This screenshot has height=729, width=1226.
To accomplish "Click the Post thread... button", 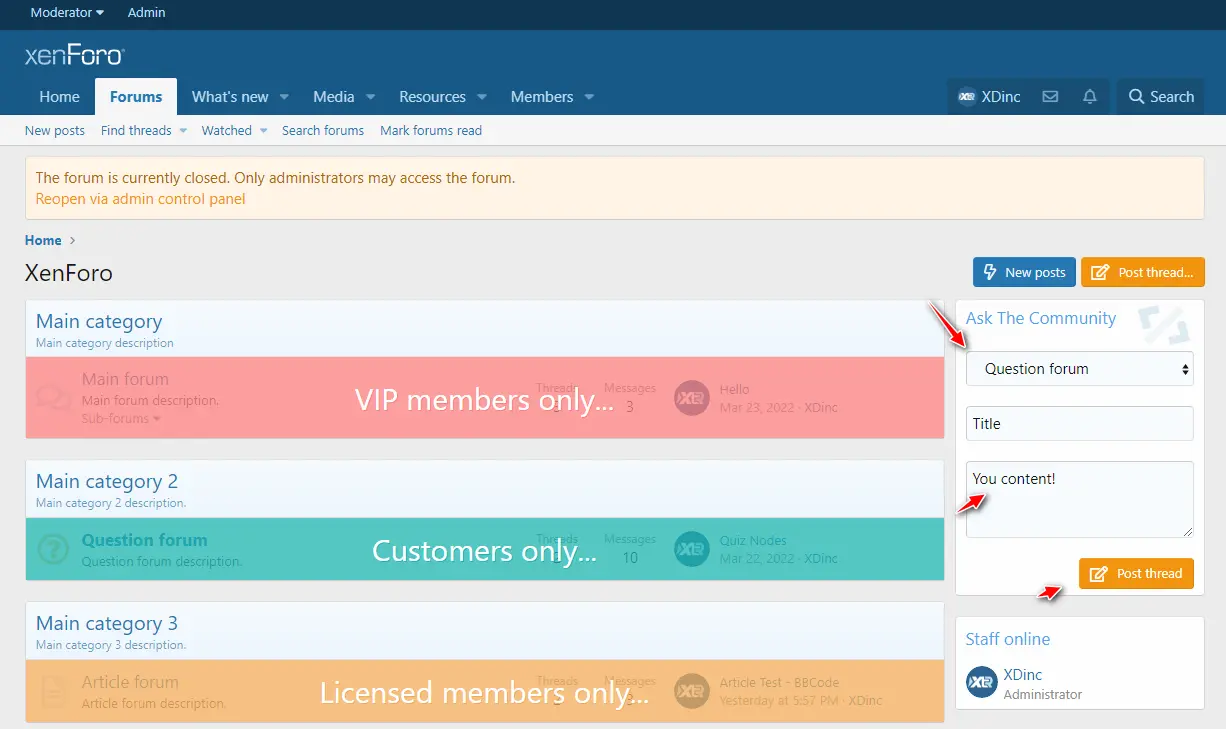I will coord(1143,272).
